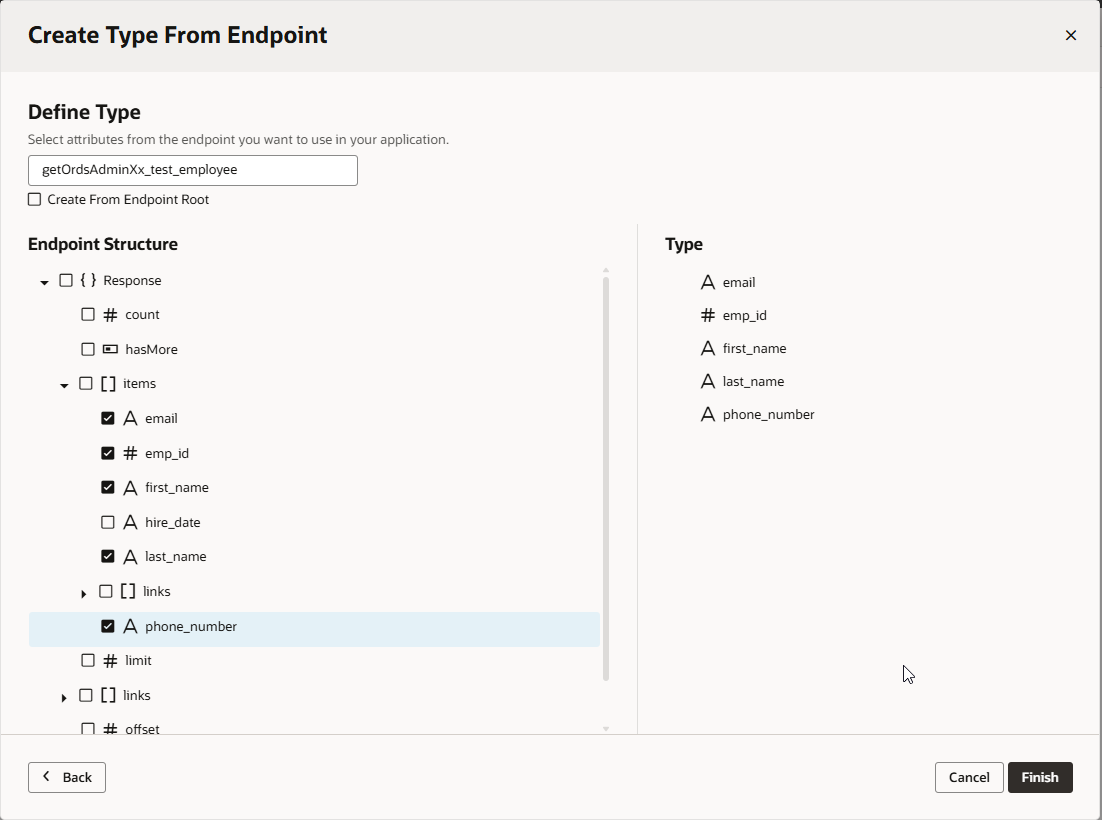The image size is (1102, 820).
Task: Deselect the phone_number checkbox
Action: (x=108, y=626)
